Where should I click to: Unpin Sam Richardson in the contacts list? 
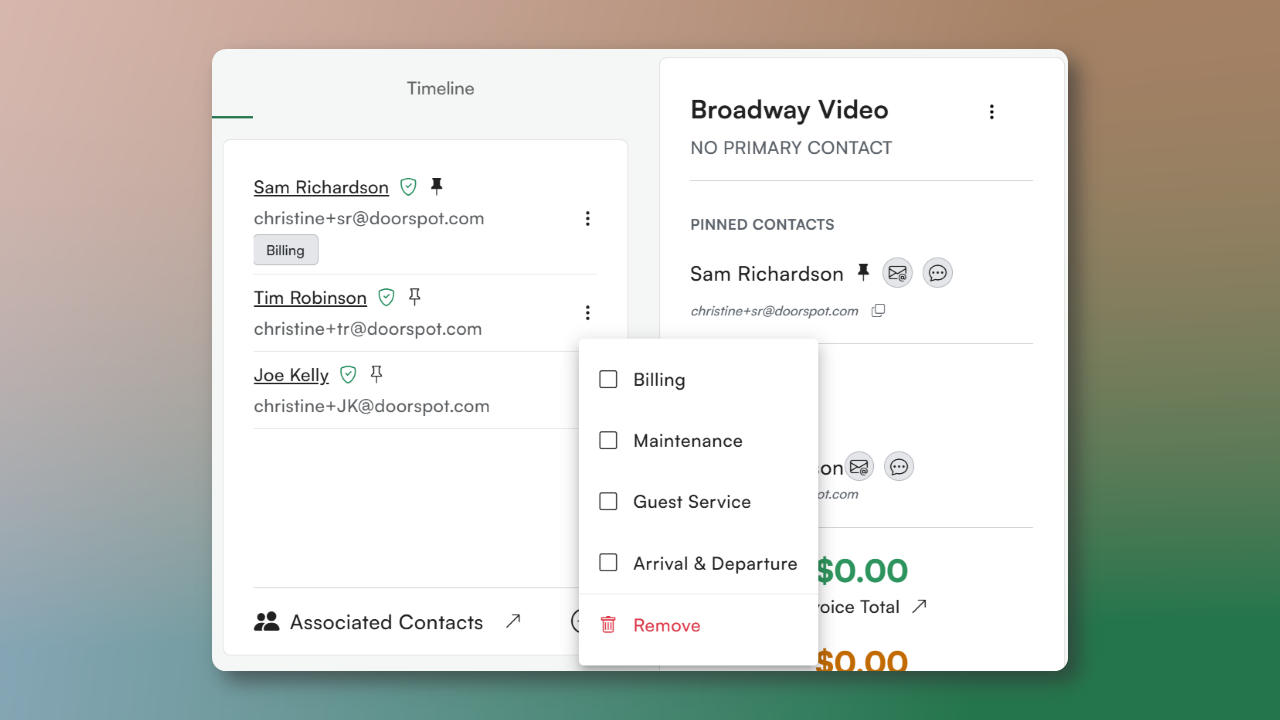coord(436,186)
